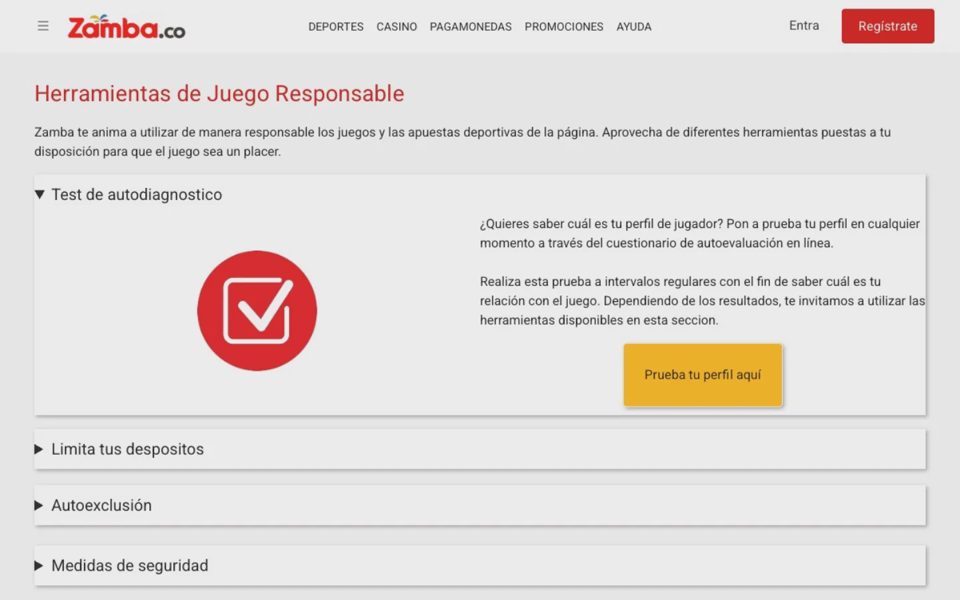The image size is (960, 600).
Task: Click the paragraph starting "¿Quieres saber cuál"
Action: click(700, 233)
